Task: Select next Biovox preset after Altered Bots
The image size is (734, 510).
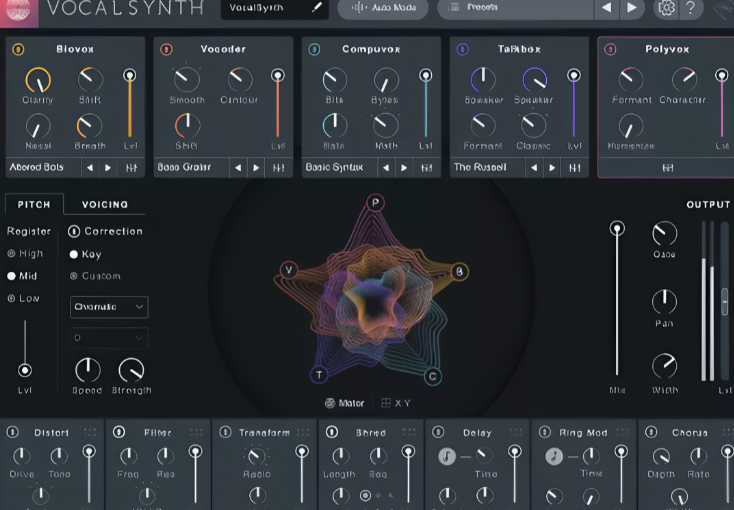Action: 108,168
